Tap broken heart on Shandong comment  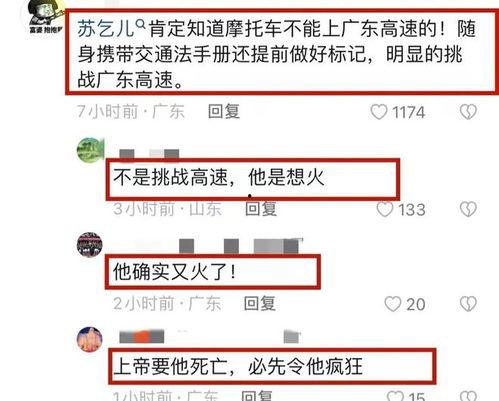(468, 209)
